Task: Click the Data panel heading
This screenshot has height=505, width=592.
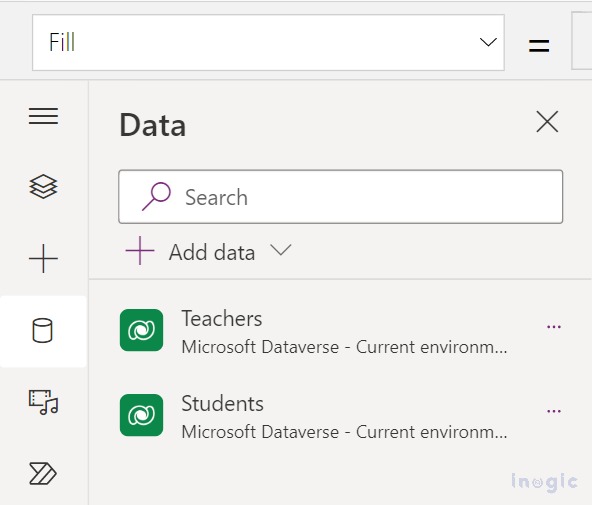Action: pyautogui.click(x=153, y=125)
